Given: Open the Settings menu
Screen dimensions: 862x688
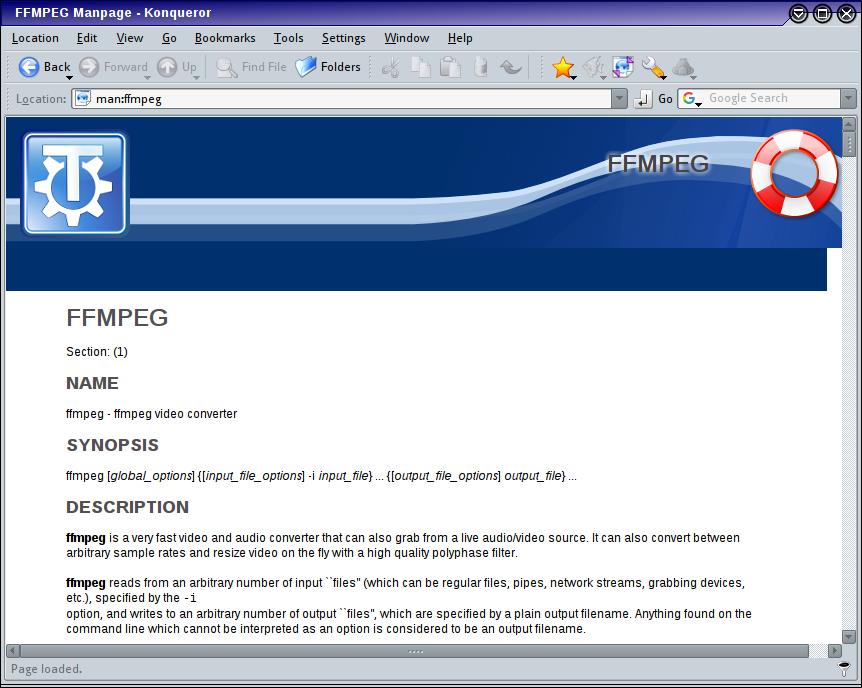Looking at the screenshot, I should [344, 38].
